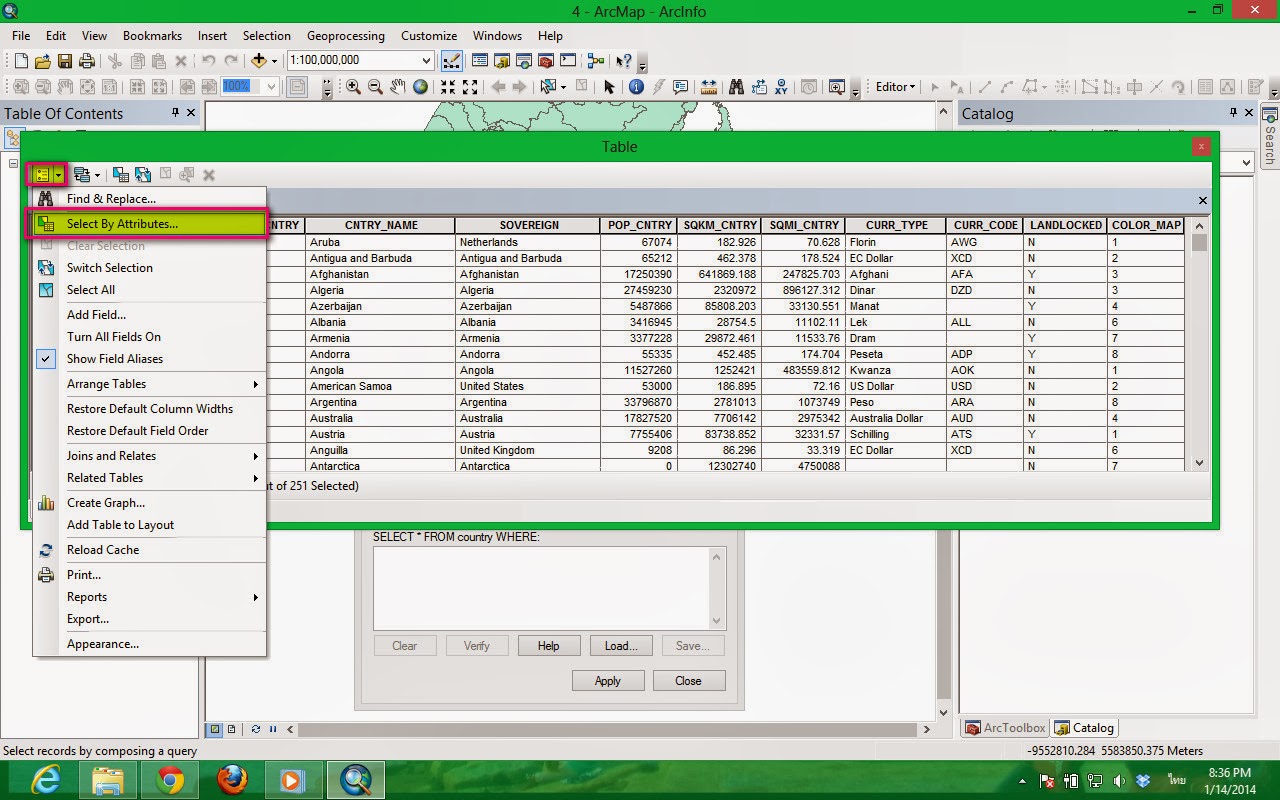Viewport: 1280px width, 800px height.
Task: Select the Zoom In magnifier tool
Action: tap(353, 87)
